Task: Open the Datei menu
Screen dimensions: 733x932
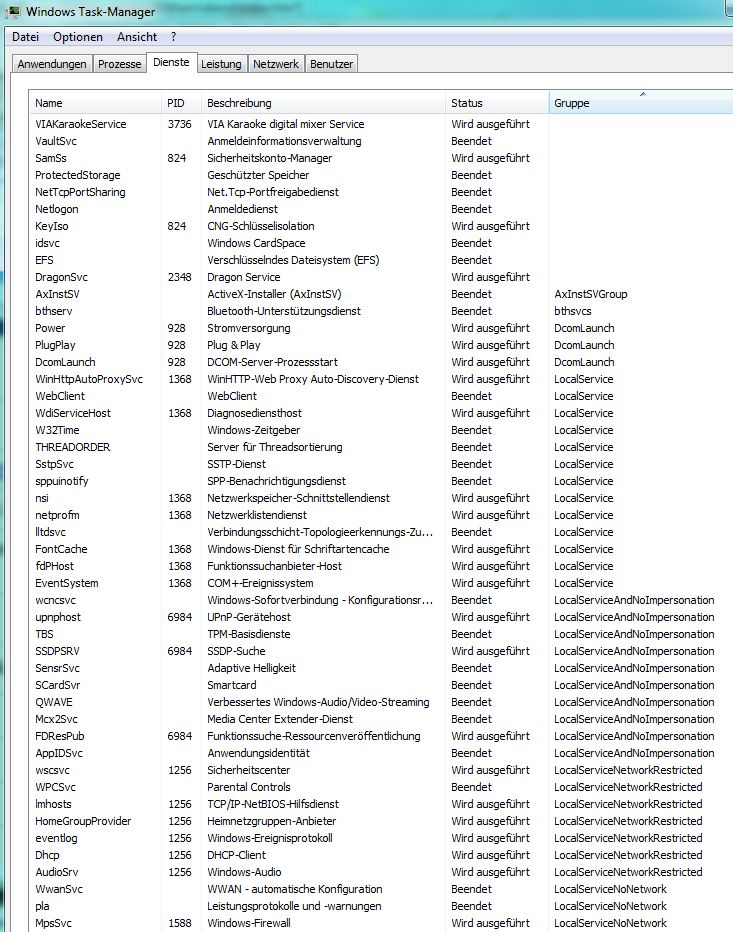Action: coord(25,37)
